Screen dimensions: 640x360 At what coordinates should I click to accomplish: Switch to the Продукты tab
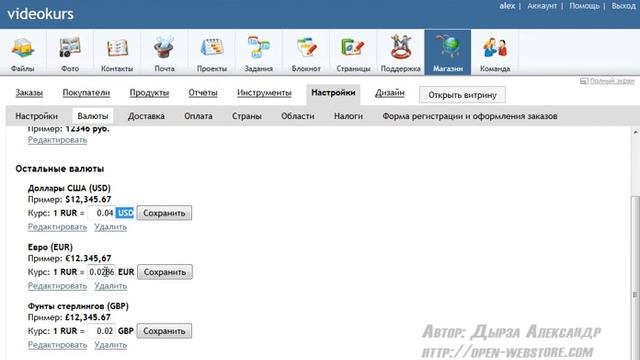(149, 93)
